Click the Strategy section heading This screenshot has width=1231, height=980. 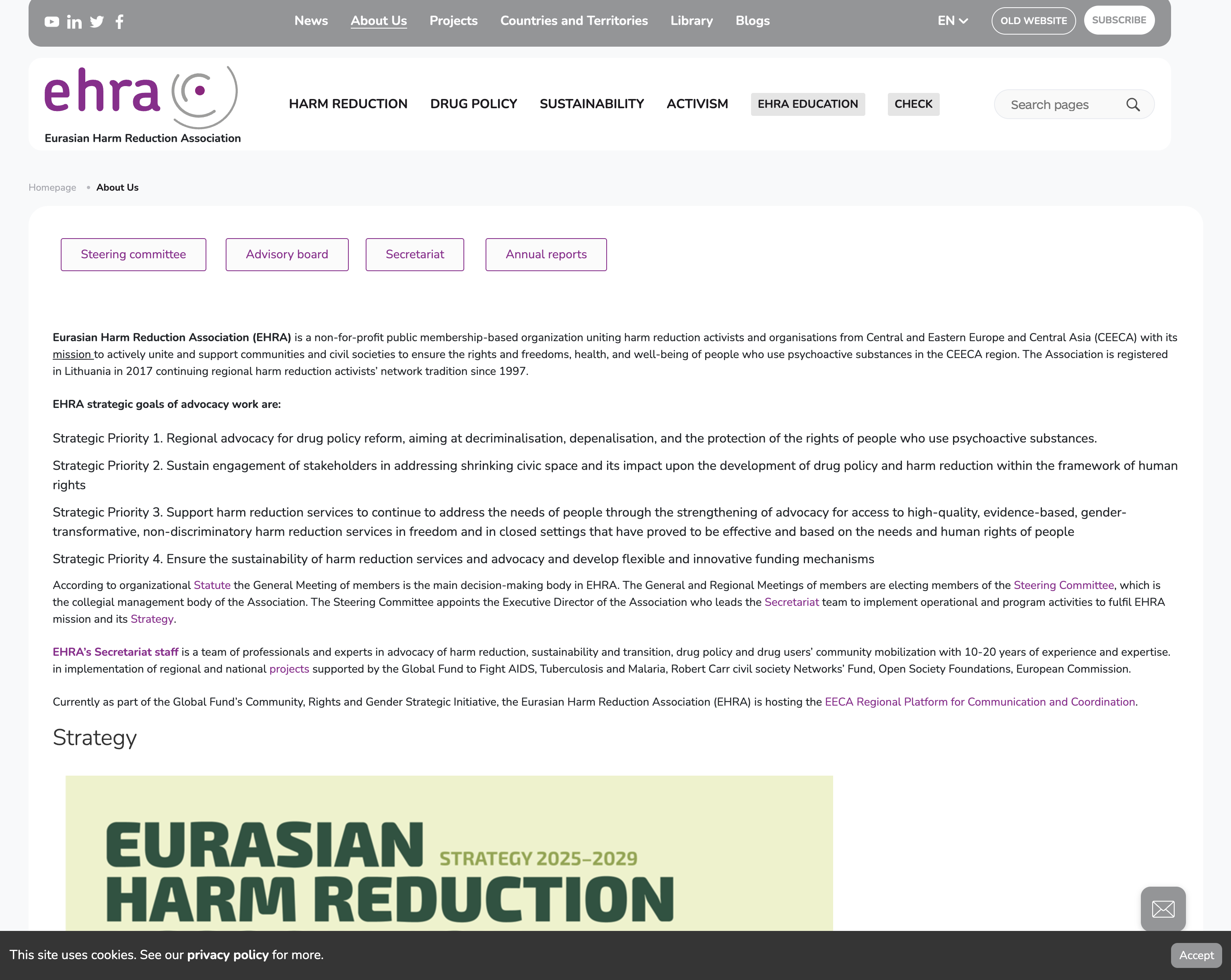tap(95, 738)
